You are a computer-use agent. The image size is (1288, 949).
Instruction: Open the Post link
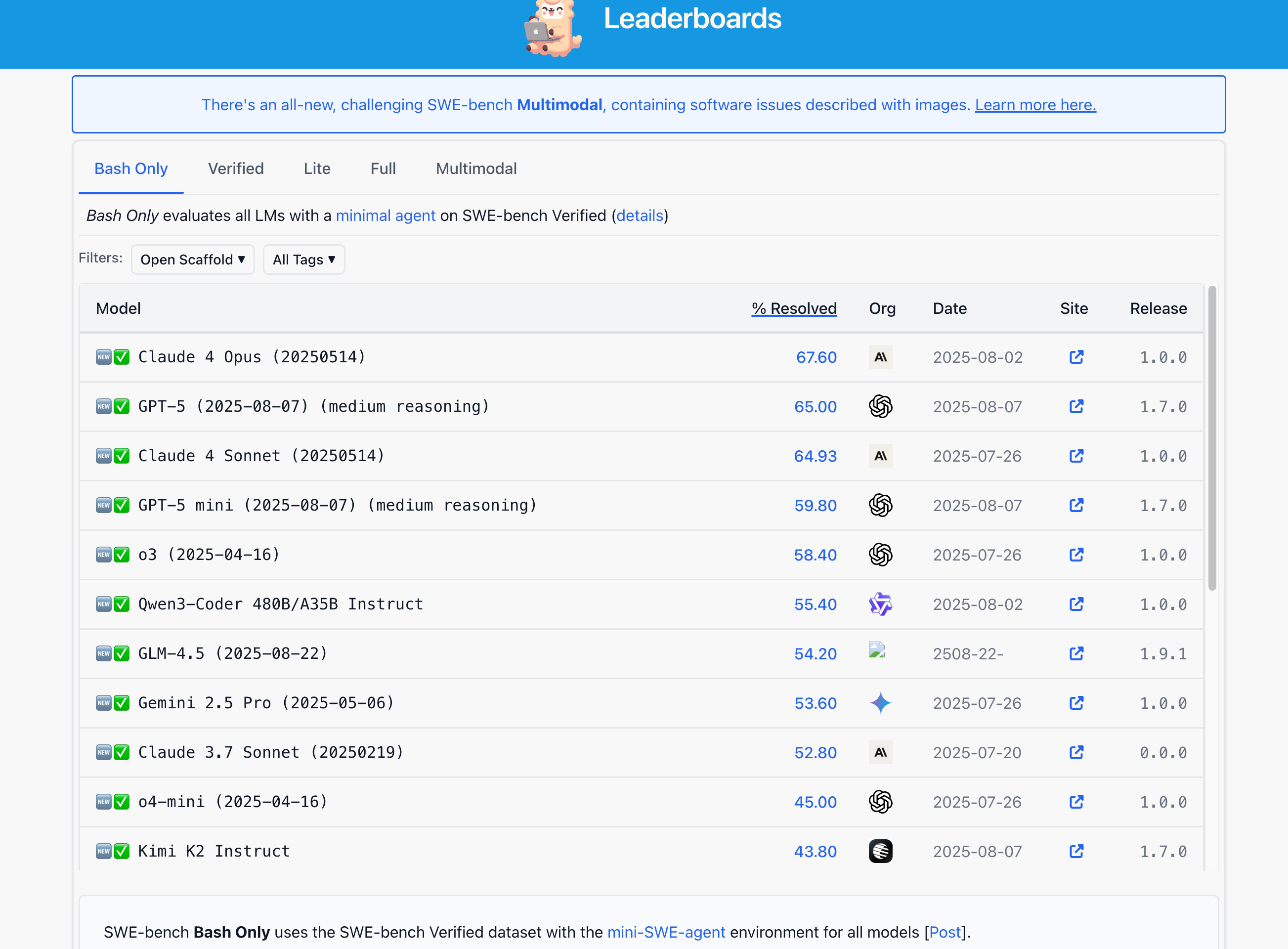[945, 932]
